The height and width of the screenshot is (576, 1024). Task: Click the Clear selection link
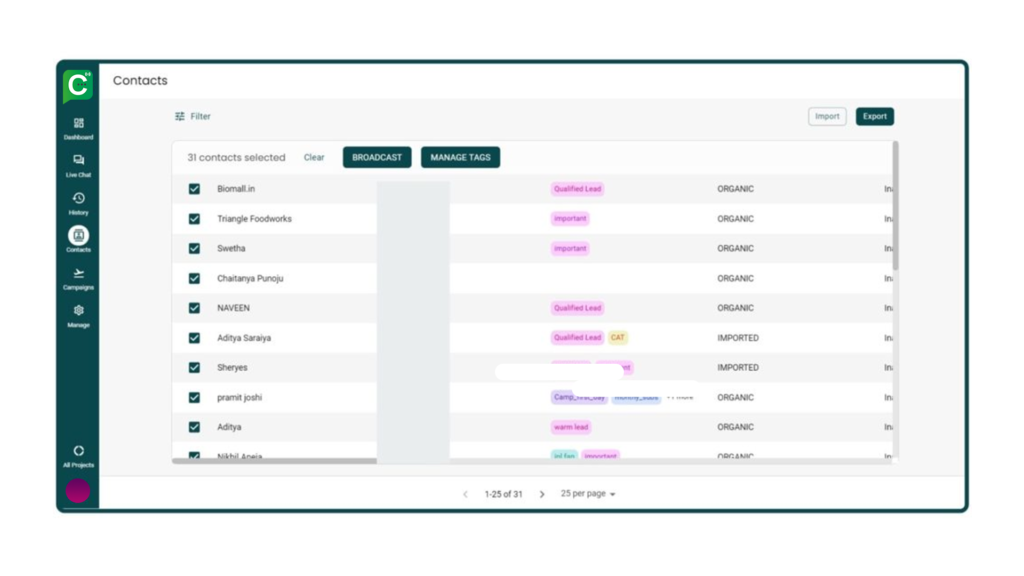coord(314,158)
